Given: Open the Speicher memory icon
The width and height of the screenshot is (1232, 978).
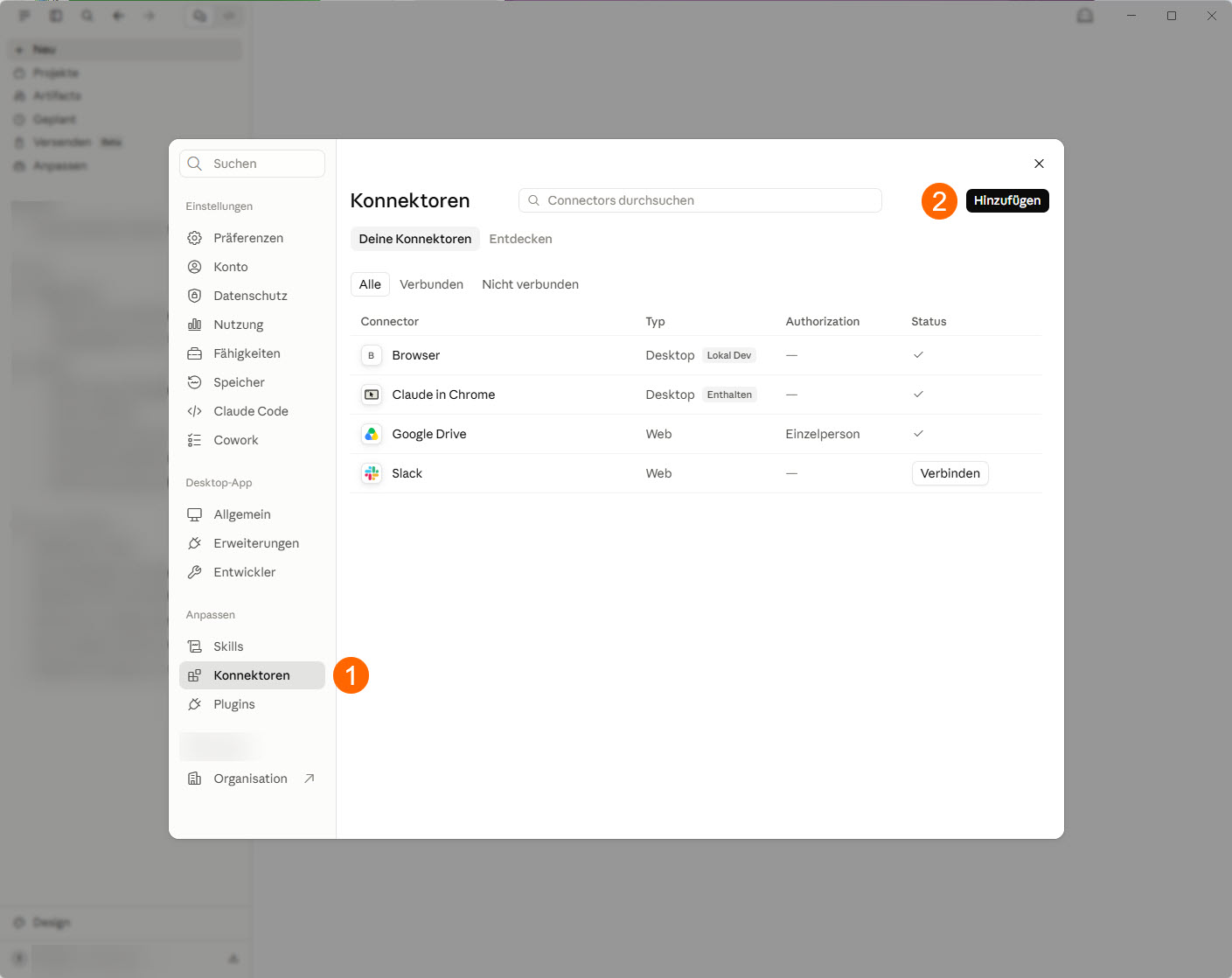Looking at the screenshot, I should [195, 382].
